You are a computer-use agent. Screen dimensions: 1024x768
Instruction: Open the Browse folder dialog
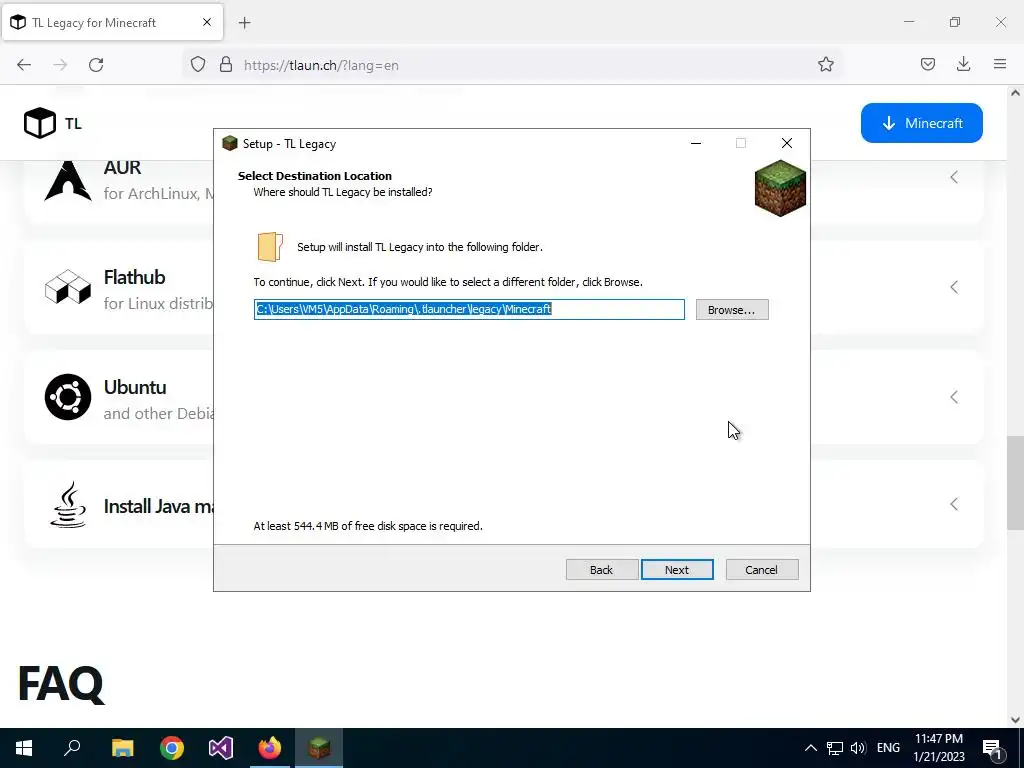tap(732, 310)
